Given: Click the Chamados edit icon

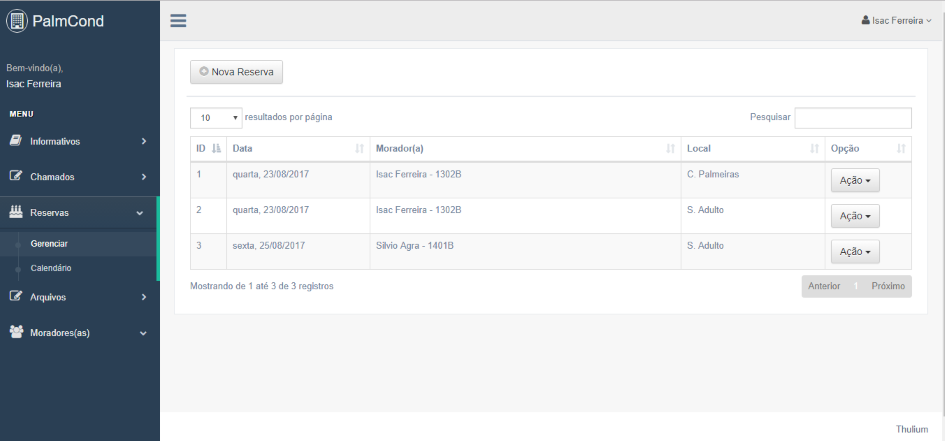Looking at the screenshot, I should click(x=16, y=177).
